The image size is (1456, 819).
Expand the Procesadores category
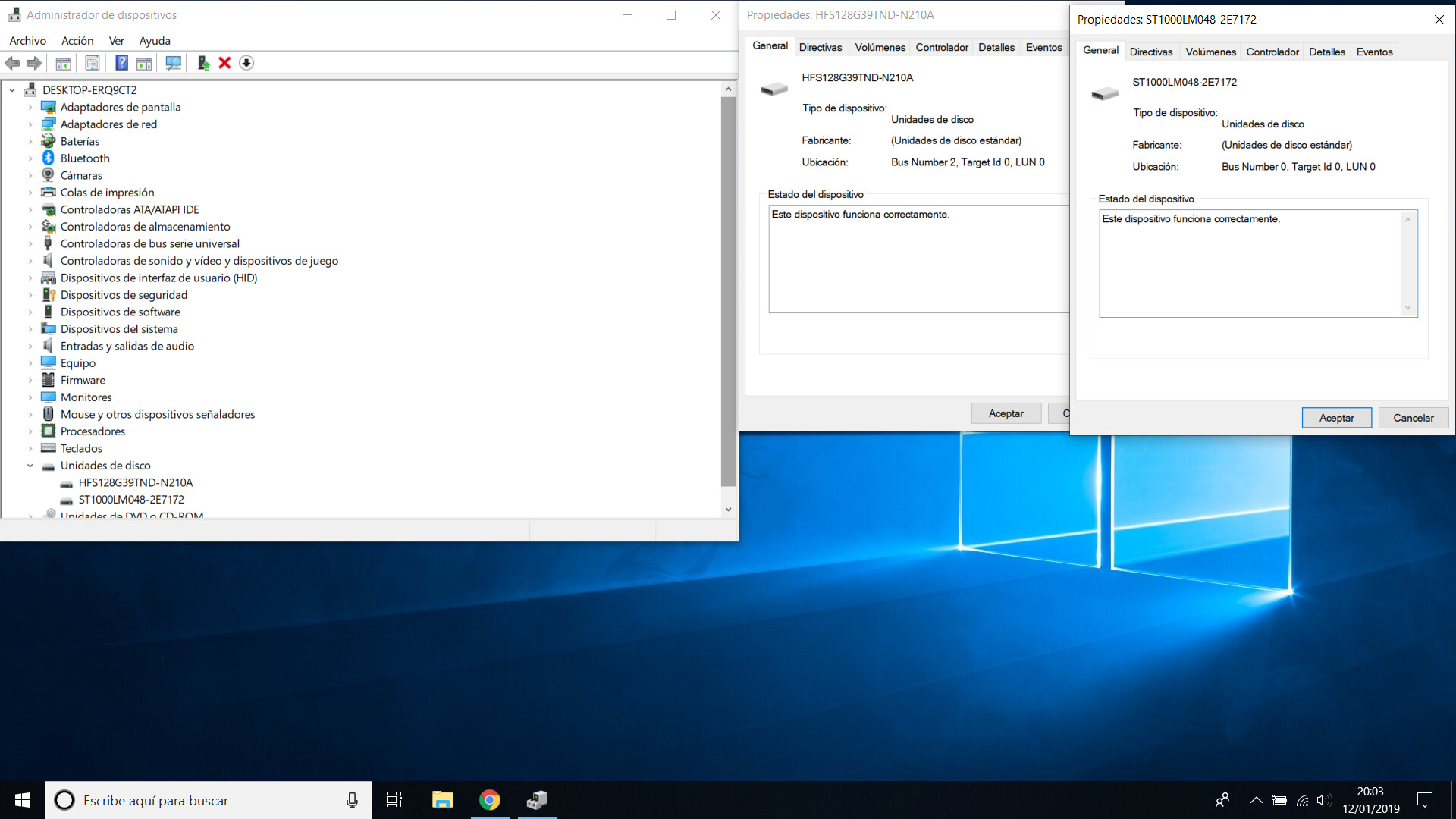pyautogui.click(x=30, y=431)
